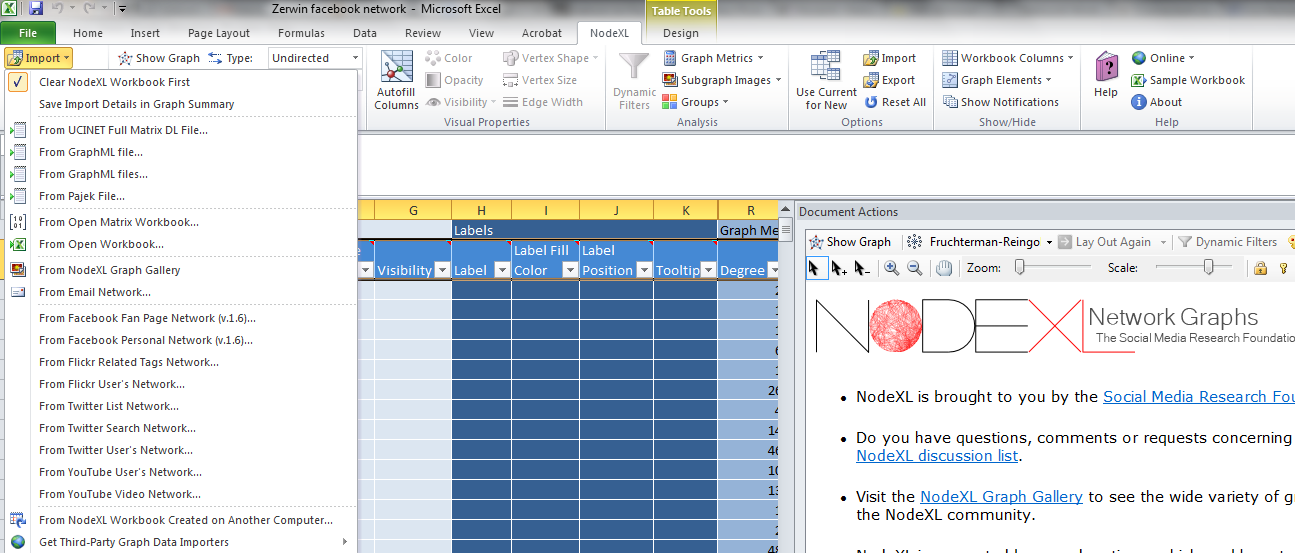Click the zoom out magnifier icon

click(x=914, y=268)
